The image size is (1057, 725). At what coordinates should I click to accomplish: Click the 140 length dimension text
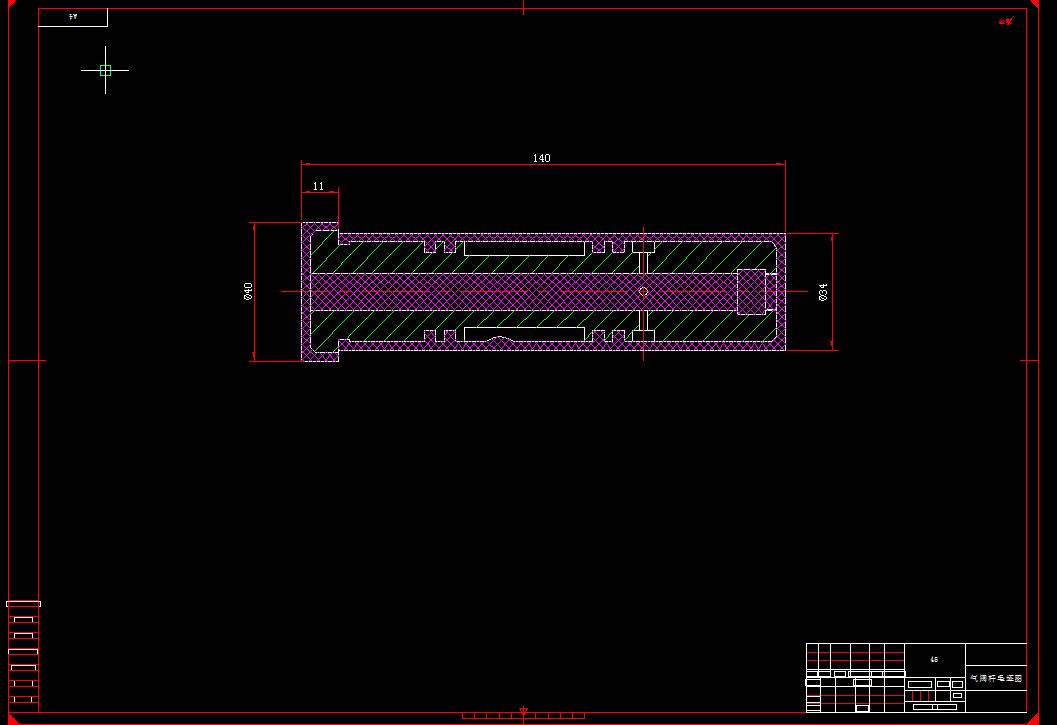541,157
